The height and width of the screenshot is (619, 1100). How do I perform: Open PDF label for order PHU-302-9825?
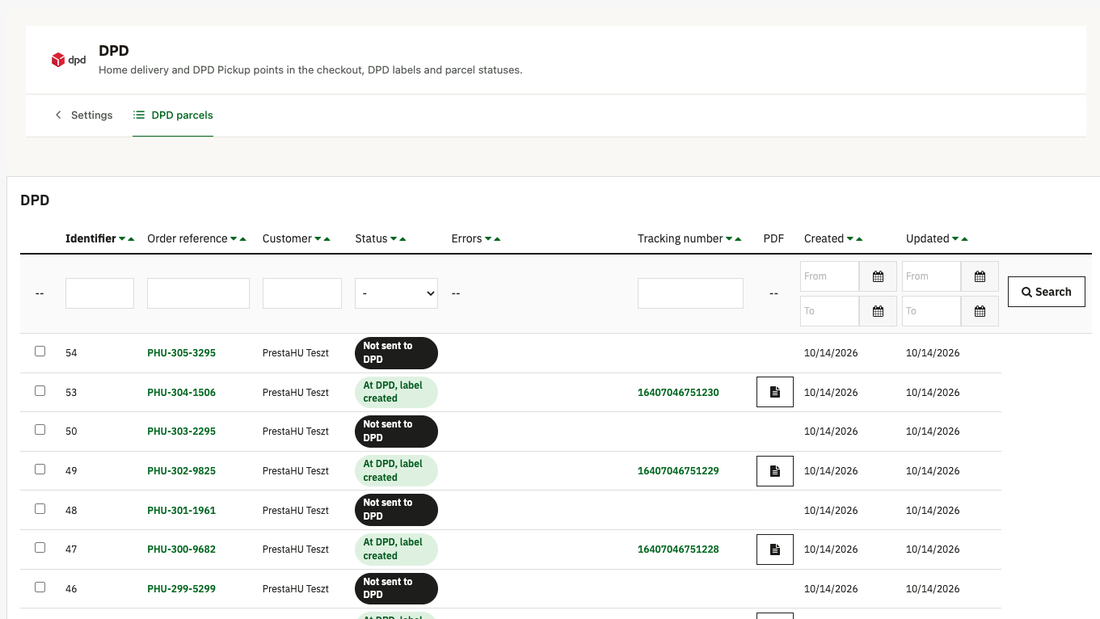774,471
